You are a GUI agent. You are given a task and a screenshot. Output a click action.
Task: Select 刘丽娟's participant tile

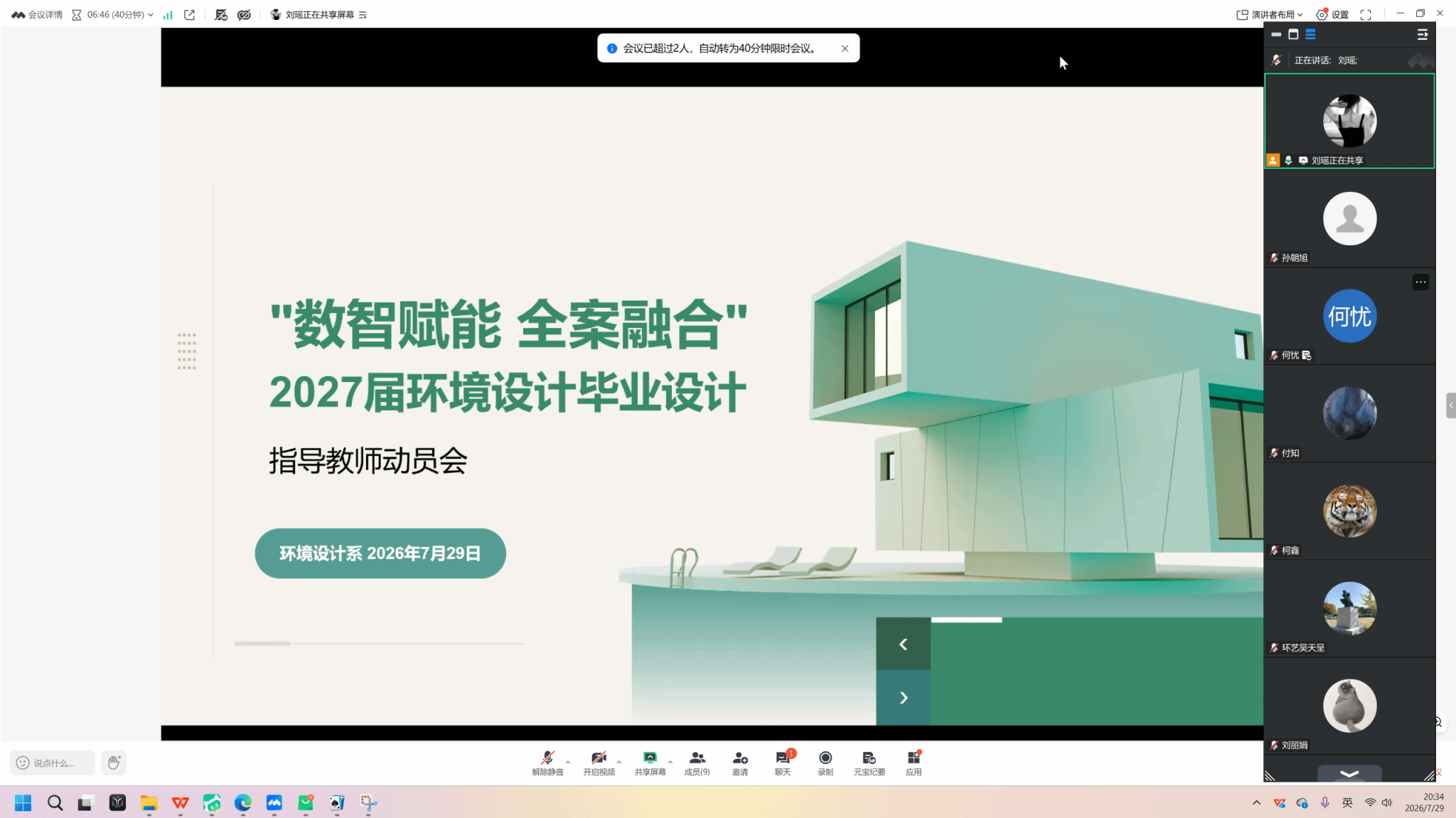pos(1349,706)
